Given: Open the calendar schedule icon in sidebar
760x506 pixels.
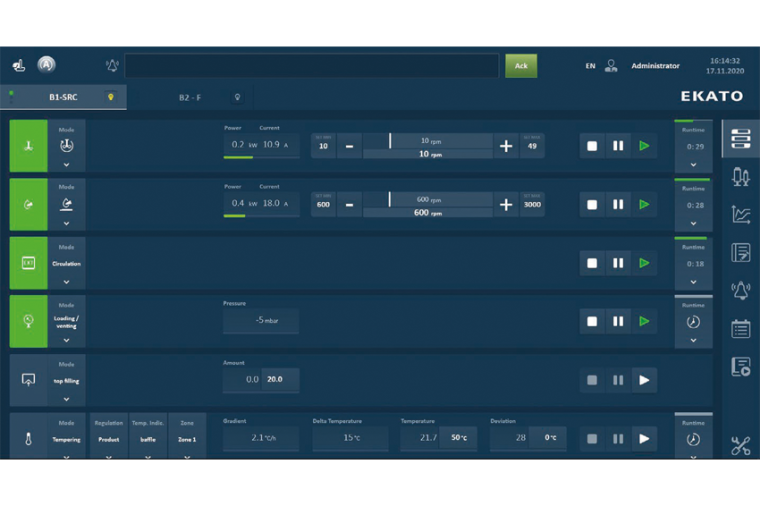Looking at the screenshot, I should click(740, 328).
